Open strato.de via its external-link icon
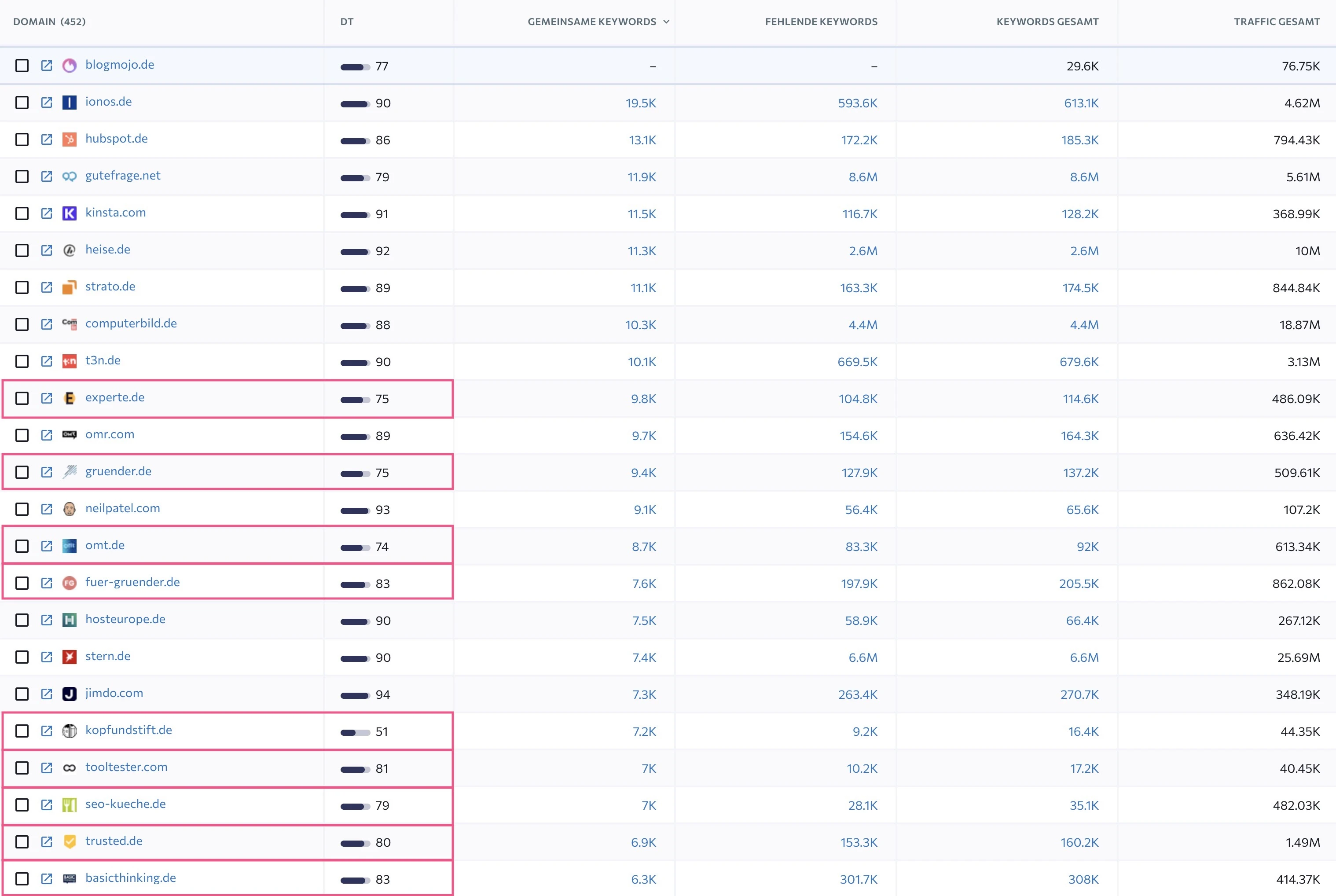Screen dimensions: 1336x896 pos(47,287)
